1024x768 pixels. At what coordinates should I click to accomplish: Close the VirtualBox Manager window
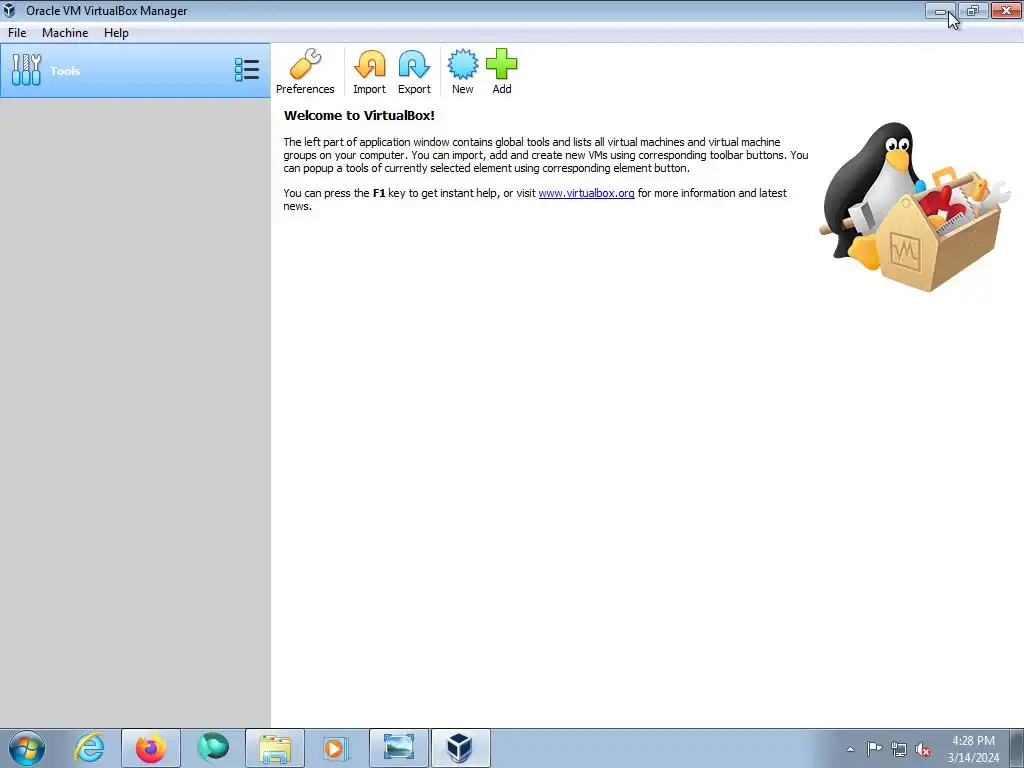[1006, 10]
